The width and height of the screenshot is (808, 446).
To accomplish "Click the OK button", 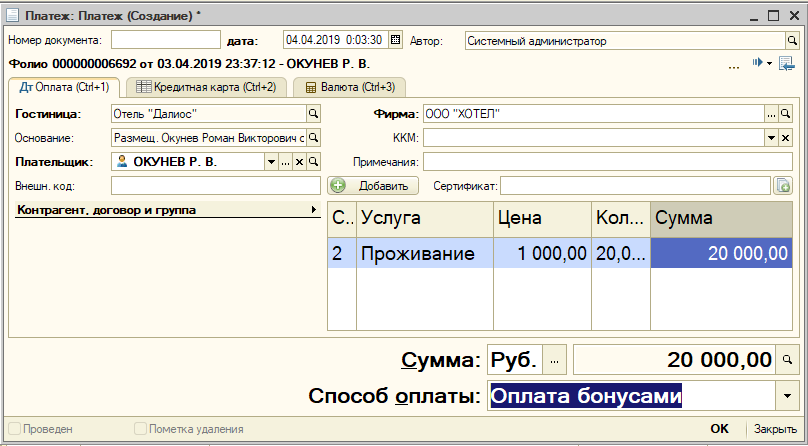I will click(719, 428).
